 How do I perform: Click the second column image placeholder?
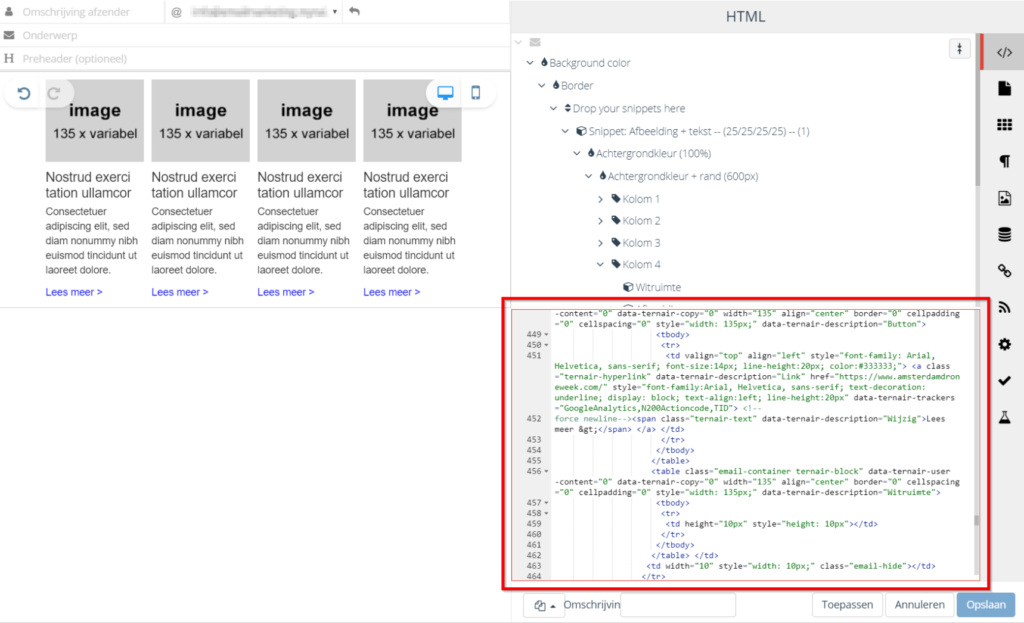click(200, 121)
